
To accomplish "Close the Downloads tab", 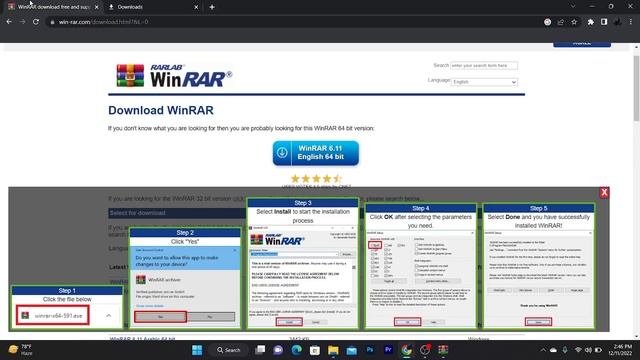I will coord(196,7).
